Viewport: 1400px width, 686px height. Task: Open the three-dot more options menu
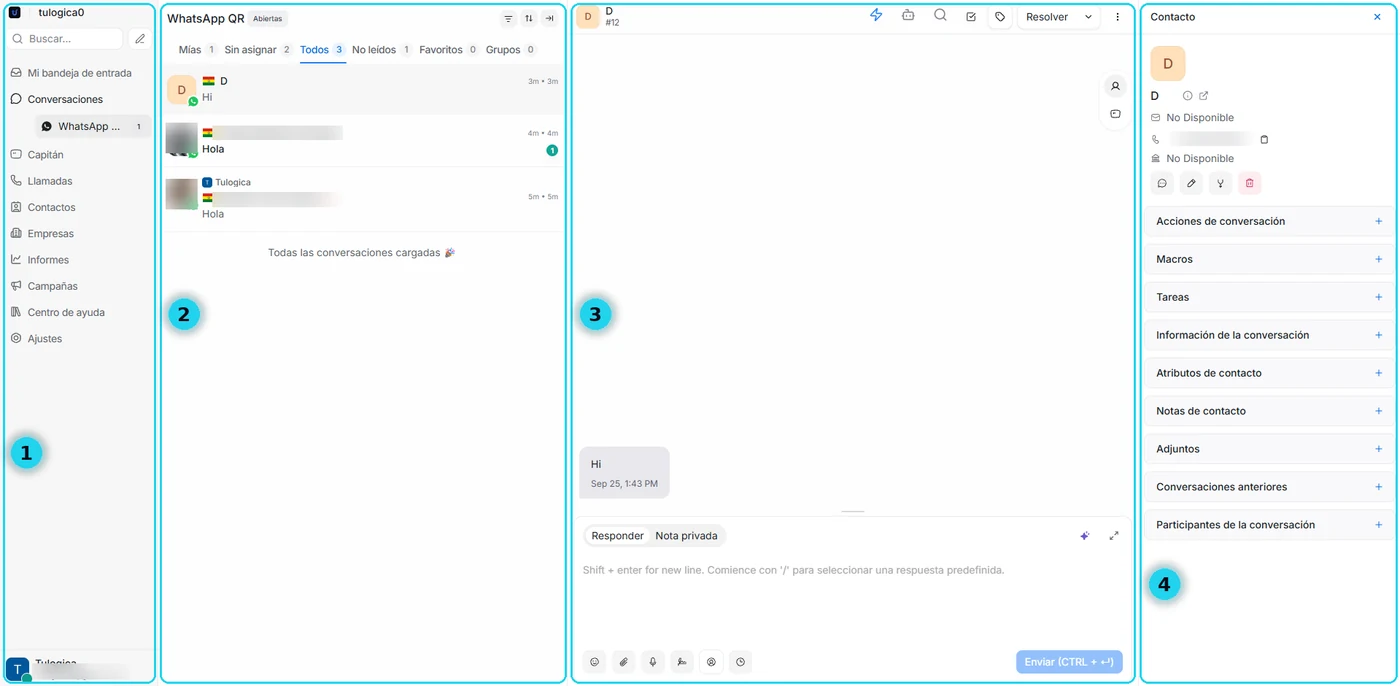(x=1118, y=17)
